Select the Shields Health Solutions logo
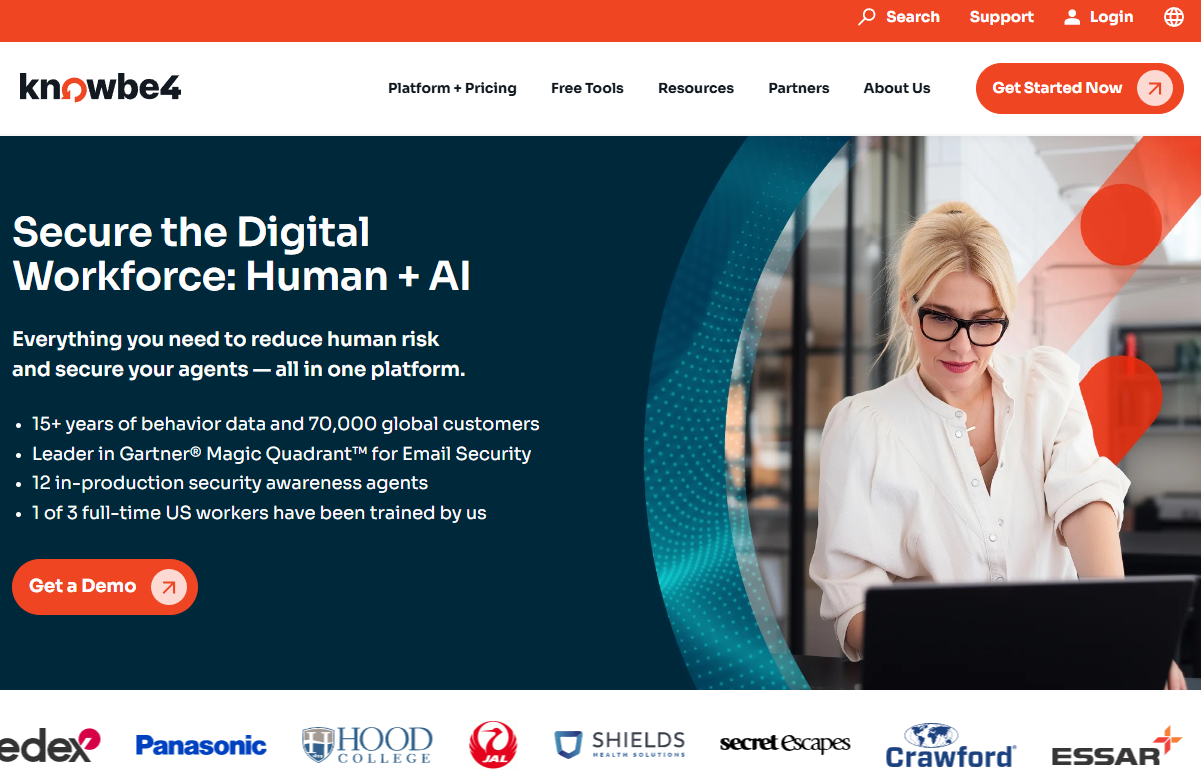The width and height of the screenshot is (1201, 783). pos(620,745)
